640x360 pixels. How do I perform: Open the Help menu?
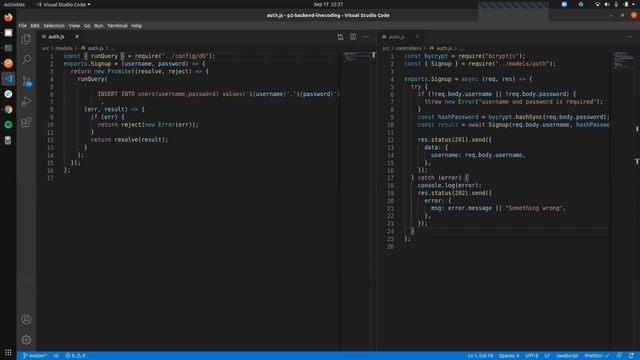(x=136, y=26)
